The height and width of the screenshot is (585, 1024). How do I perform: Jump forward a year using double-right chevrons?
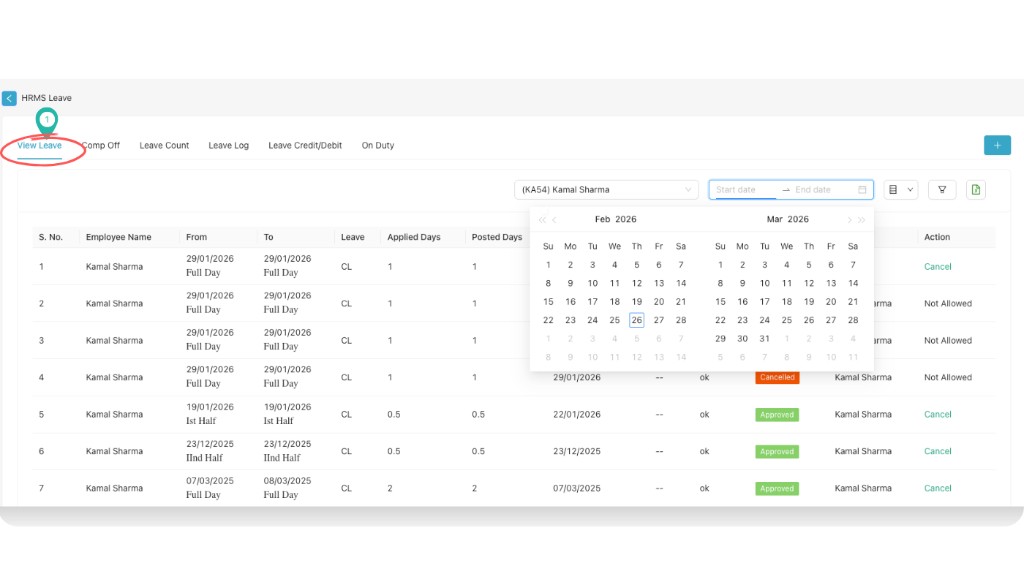tap(863, 219)
